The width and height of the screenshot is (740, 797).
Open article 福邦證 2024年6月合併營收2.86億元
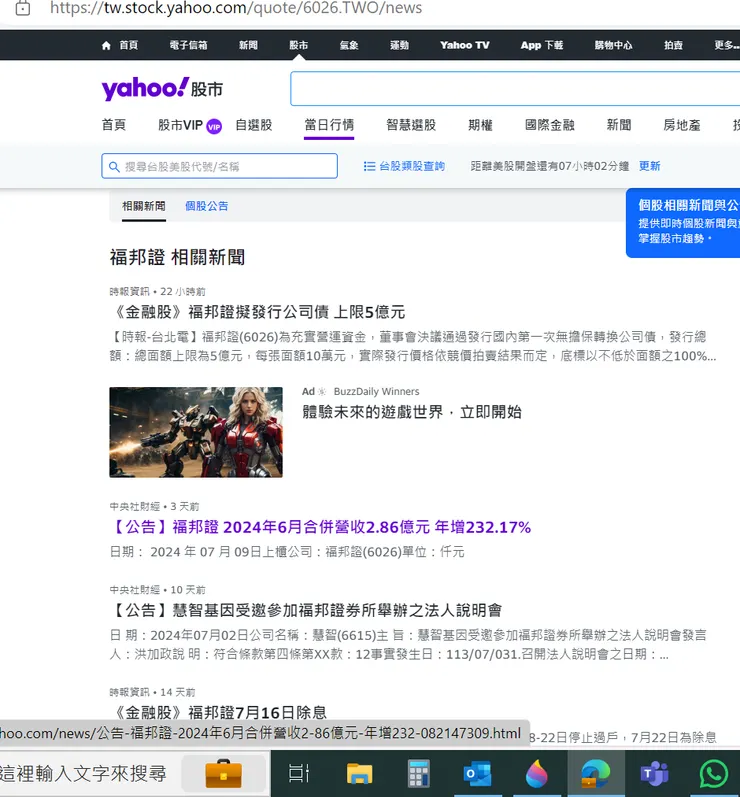point(320,527)
